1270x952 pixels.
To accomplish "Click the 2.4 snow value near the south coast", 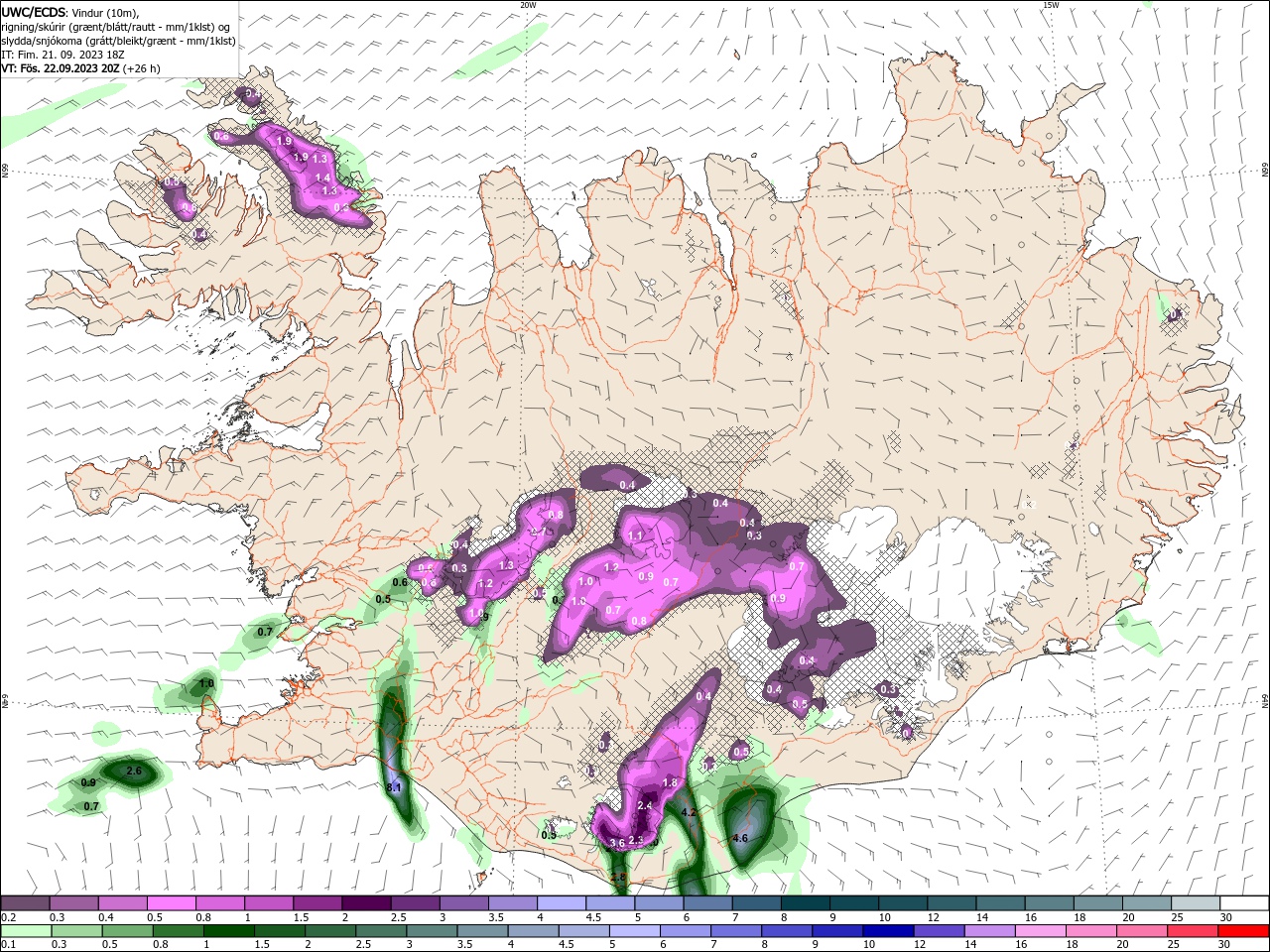I will (x=645, y=805).
